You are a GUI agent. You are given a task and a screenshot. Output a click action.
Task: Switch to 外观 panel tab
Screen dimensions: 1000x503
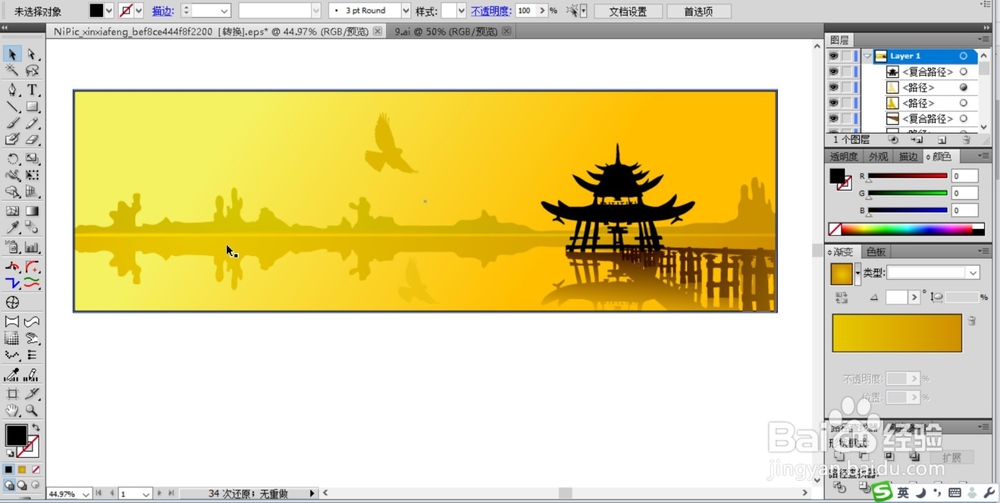click(x=878, y=157)
